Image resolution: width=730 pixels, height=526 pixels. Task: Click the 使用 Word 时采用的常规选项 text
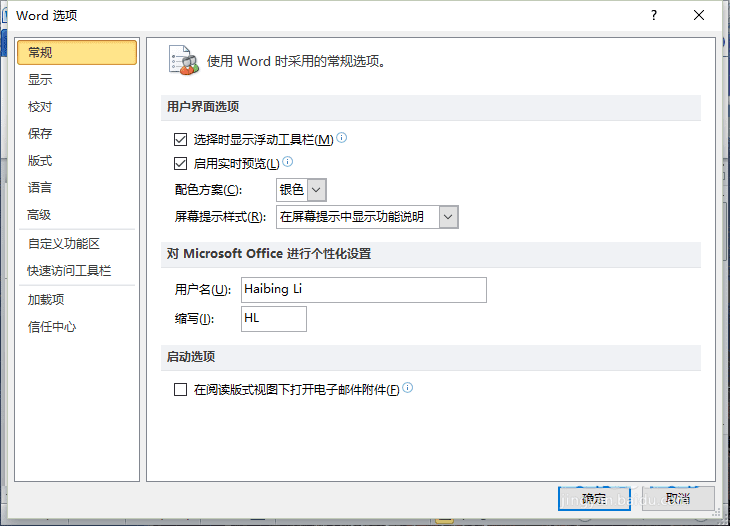coord(296,61)
